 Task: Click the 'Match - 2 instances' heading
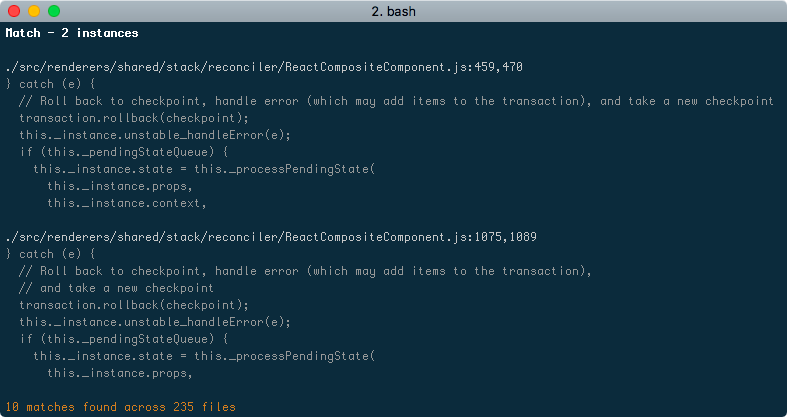(72, 33)
